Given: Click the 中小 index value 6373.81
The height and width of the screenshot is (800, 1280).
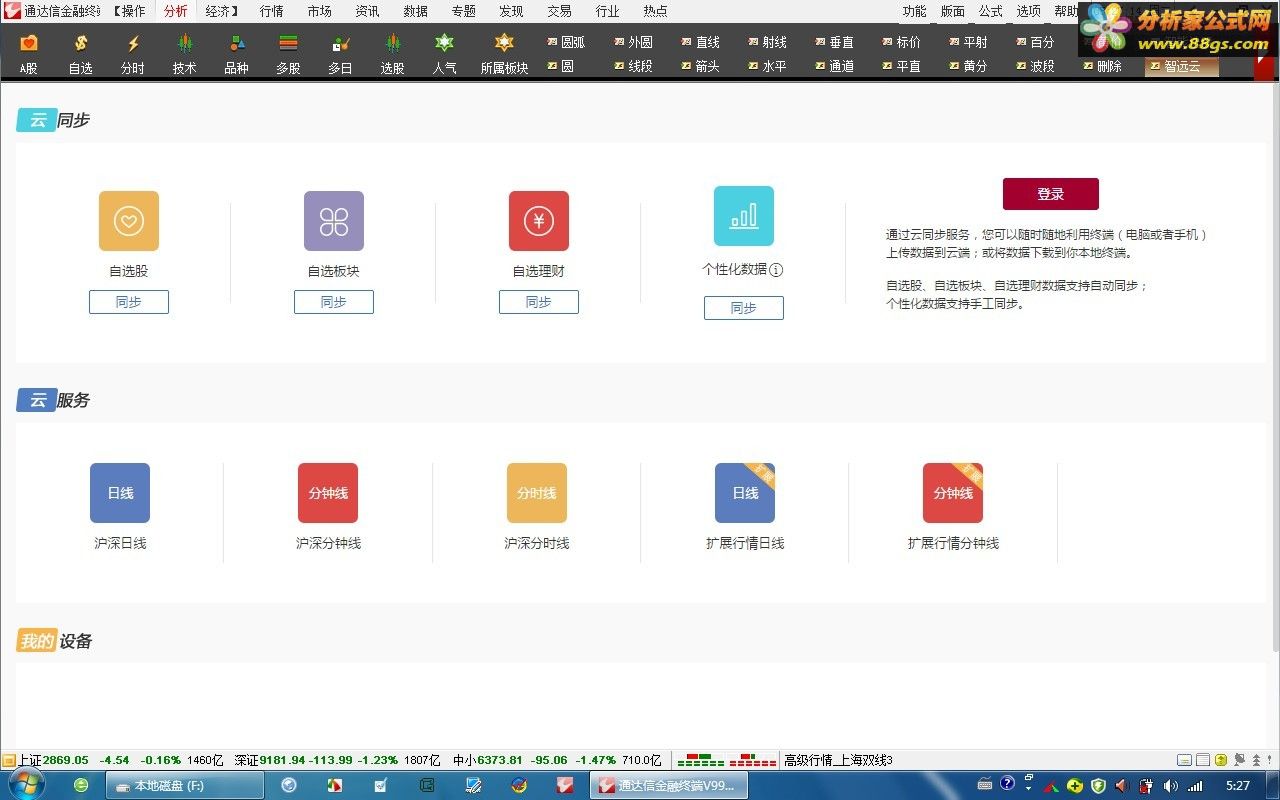Looking at the screenshot, I should click(500, 760).
